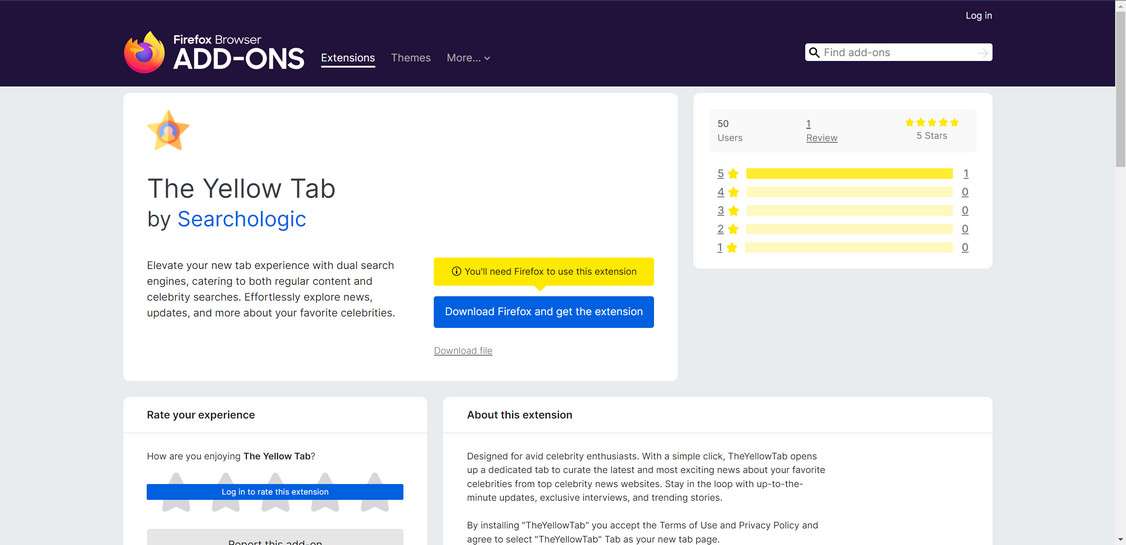
Task: Click Log in to rate this extension
Action: click(275, 492)
